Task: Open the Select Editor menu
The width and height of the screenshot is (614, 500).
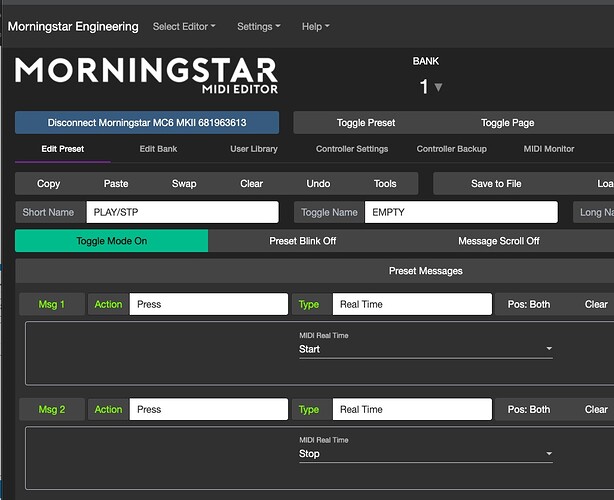Action: coord(184,27)
